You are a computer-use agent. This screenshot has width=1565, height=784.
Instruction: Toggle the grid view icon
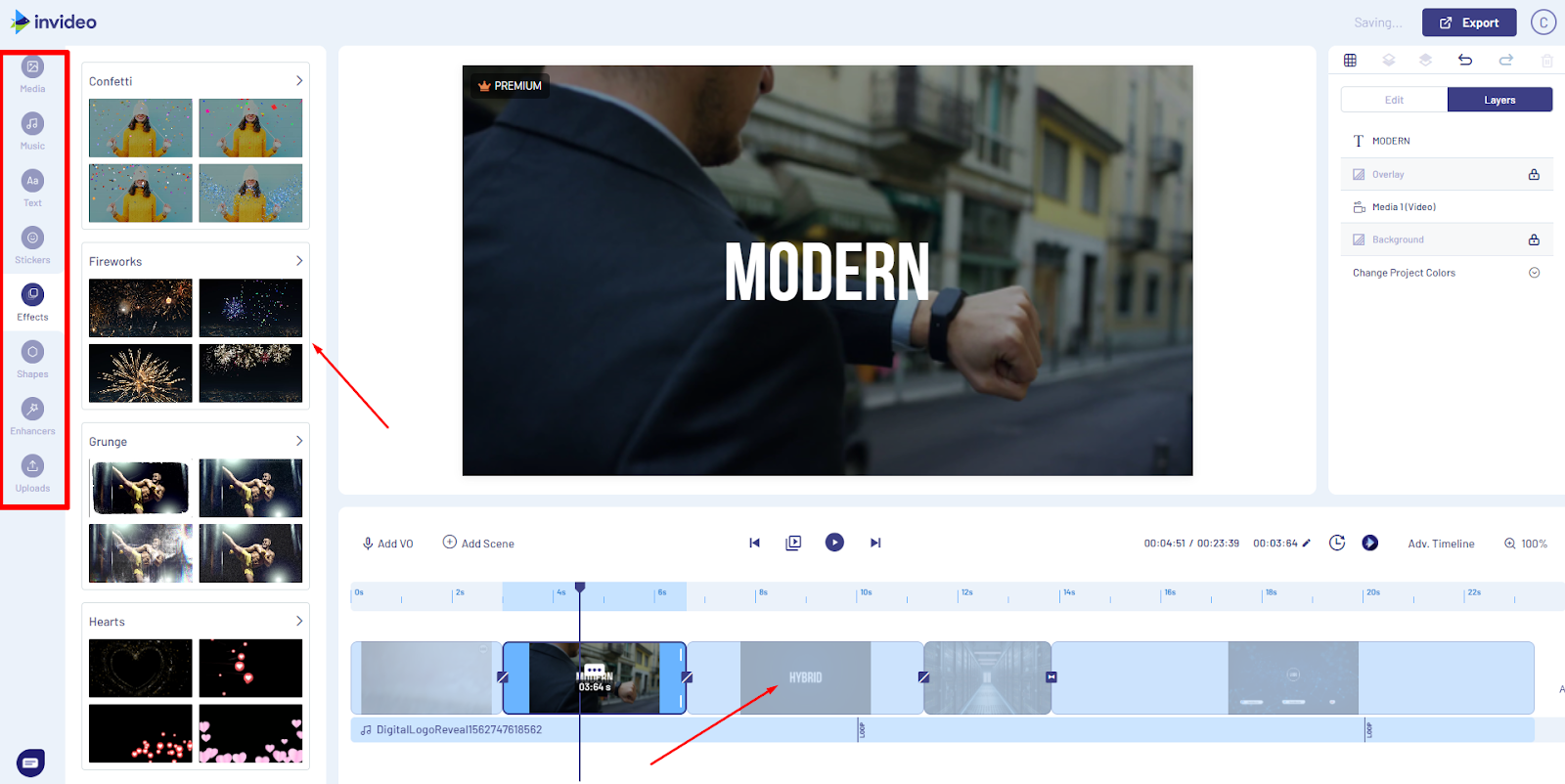point(1350,61)
